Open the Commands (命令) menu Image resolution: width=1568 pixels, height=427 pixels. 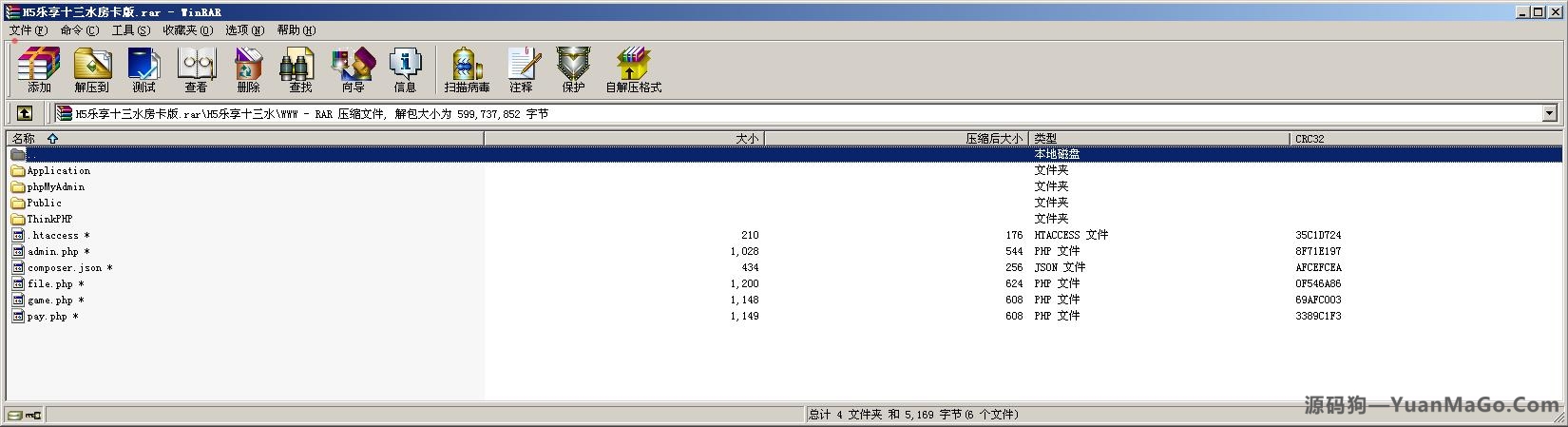click(x=79, y=30)
